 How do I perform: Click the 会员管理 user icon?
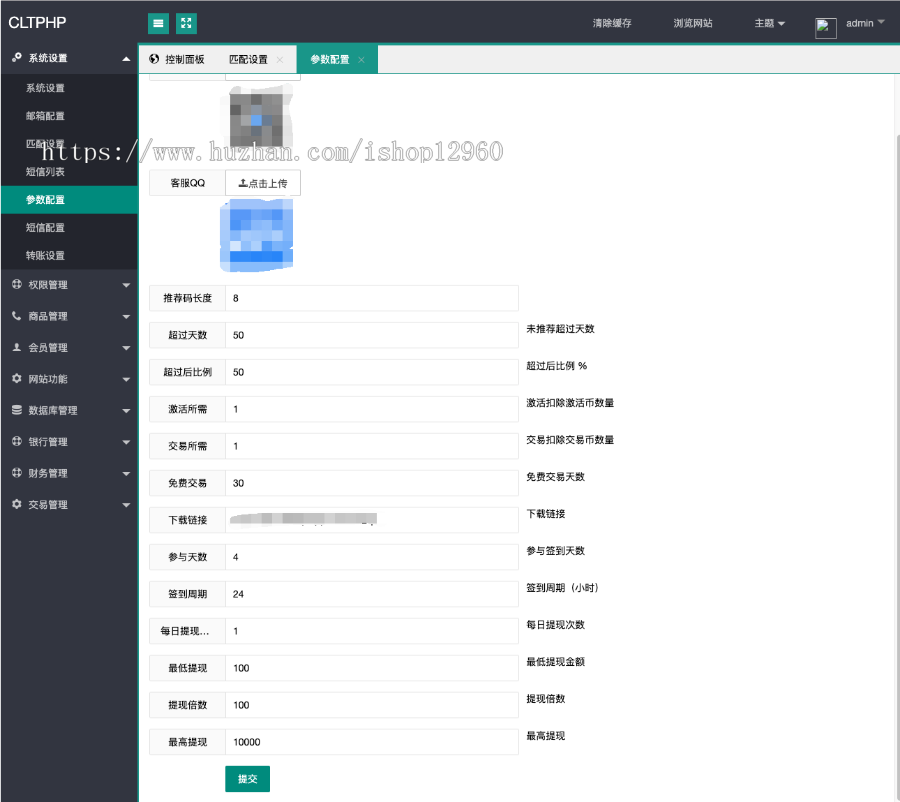[17, 347]
